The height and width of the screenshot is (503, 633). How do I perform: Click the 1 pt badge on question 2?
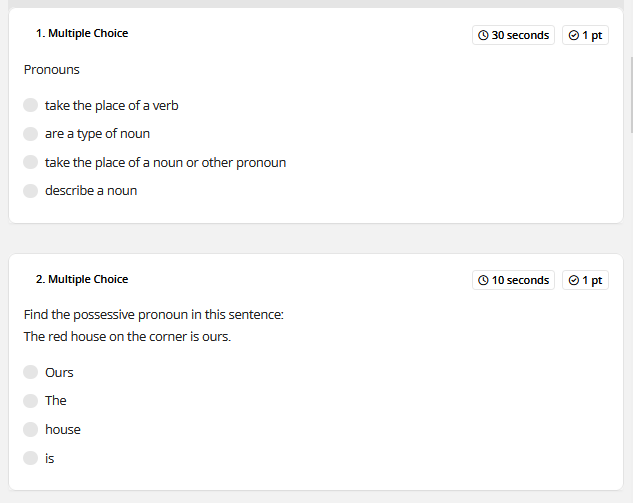coord(585,280)
